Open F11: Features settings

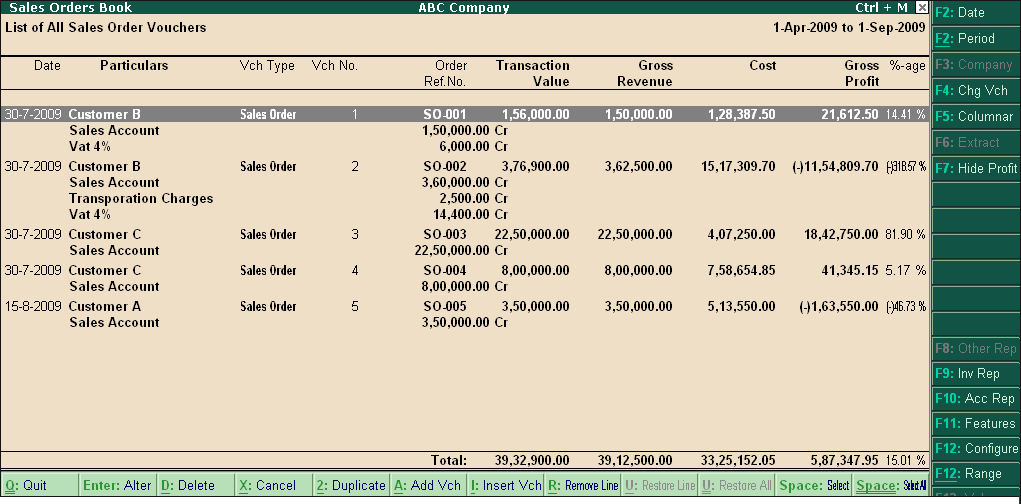pos(976,423)
